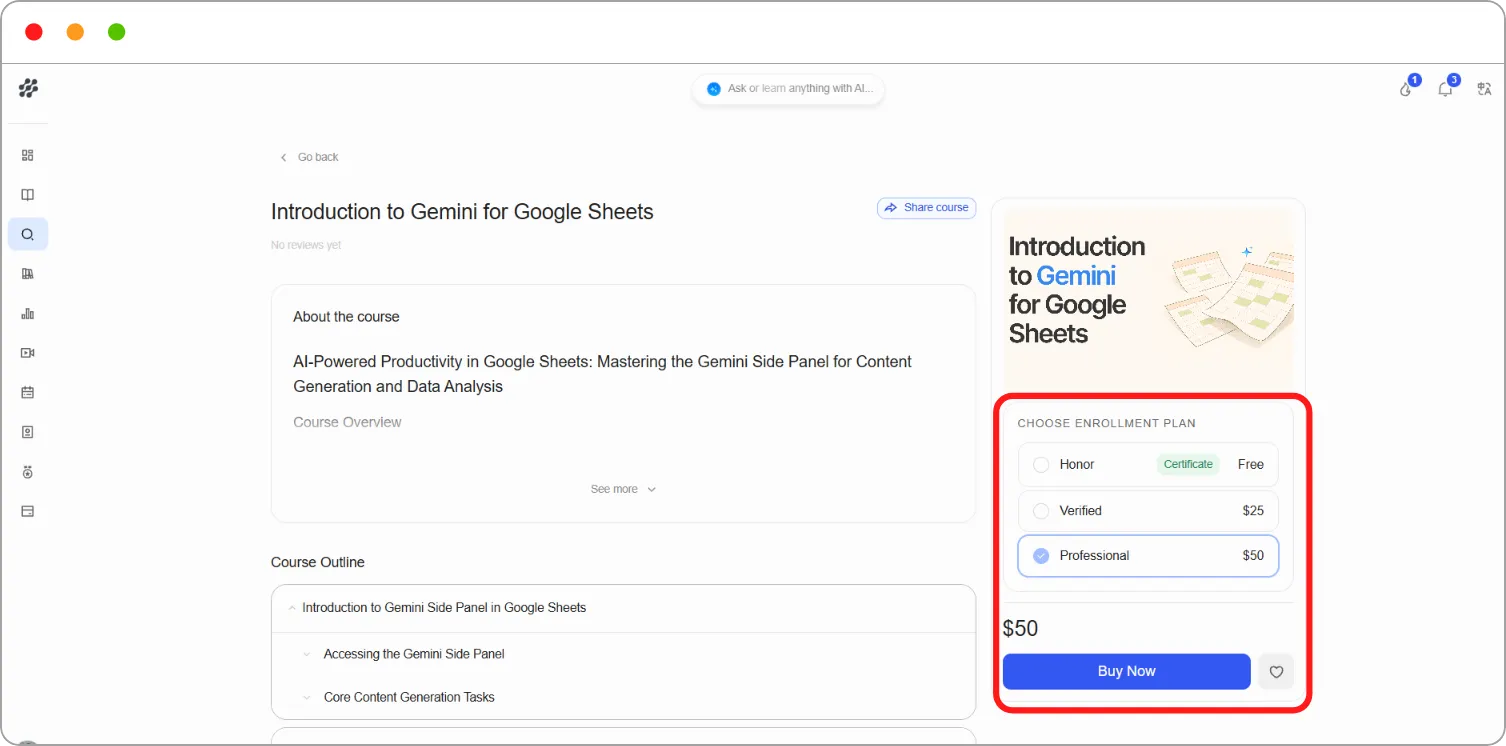Open the notifications bell icon
The height and width of the screenshot is (746, 1506).
1445,89
